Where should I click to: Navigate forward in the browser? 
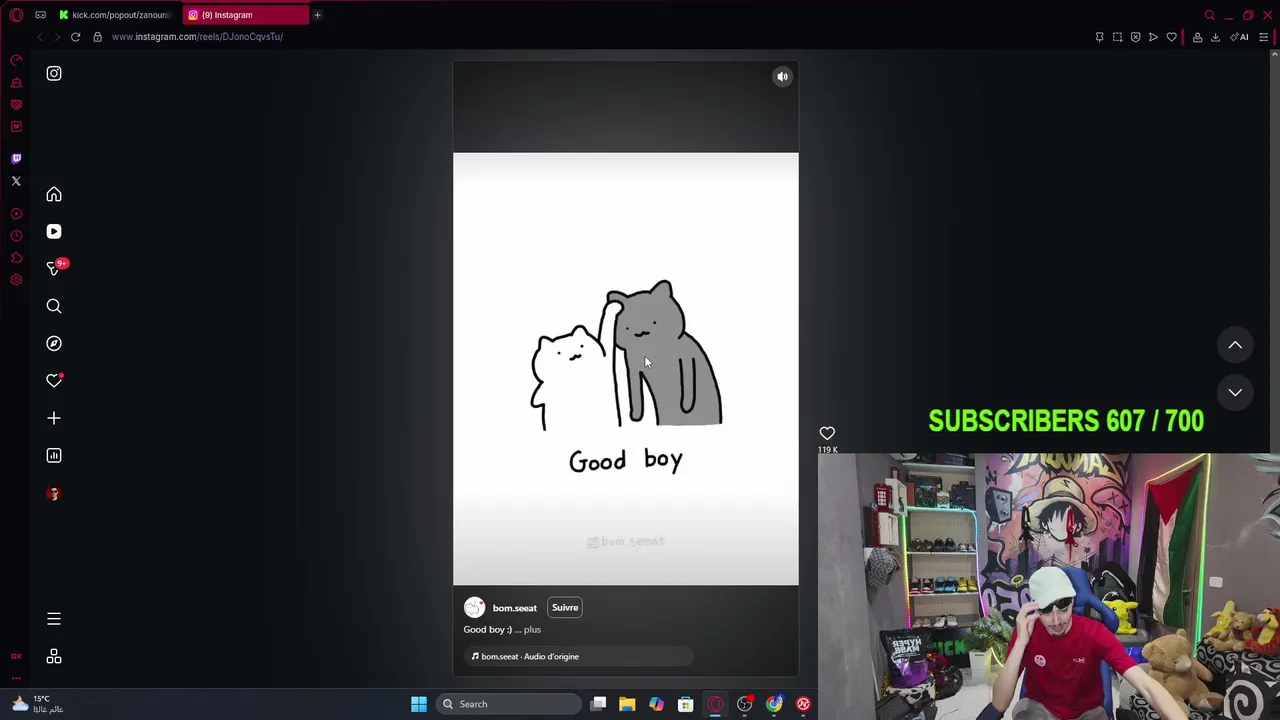(58, 37)
